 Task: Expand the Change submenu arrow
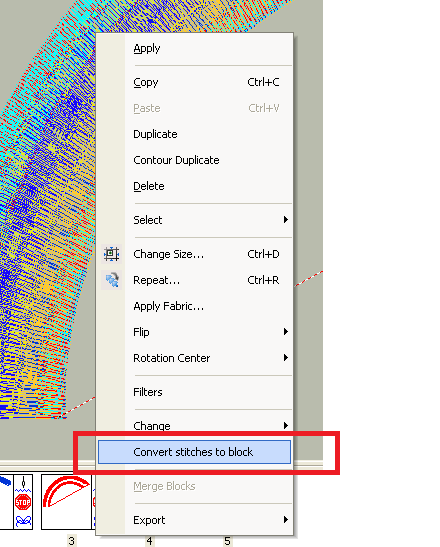(x=286, y=425)
